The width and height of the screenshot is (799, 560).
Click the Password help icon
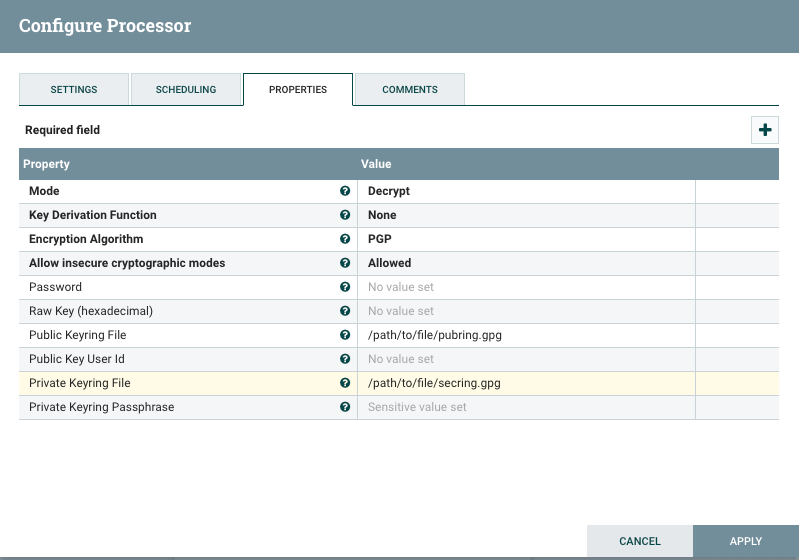[345, 286]
